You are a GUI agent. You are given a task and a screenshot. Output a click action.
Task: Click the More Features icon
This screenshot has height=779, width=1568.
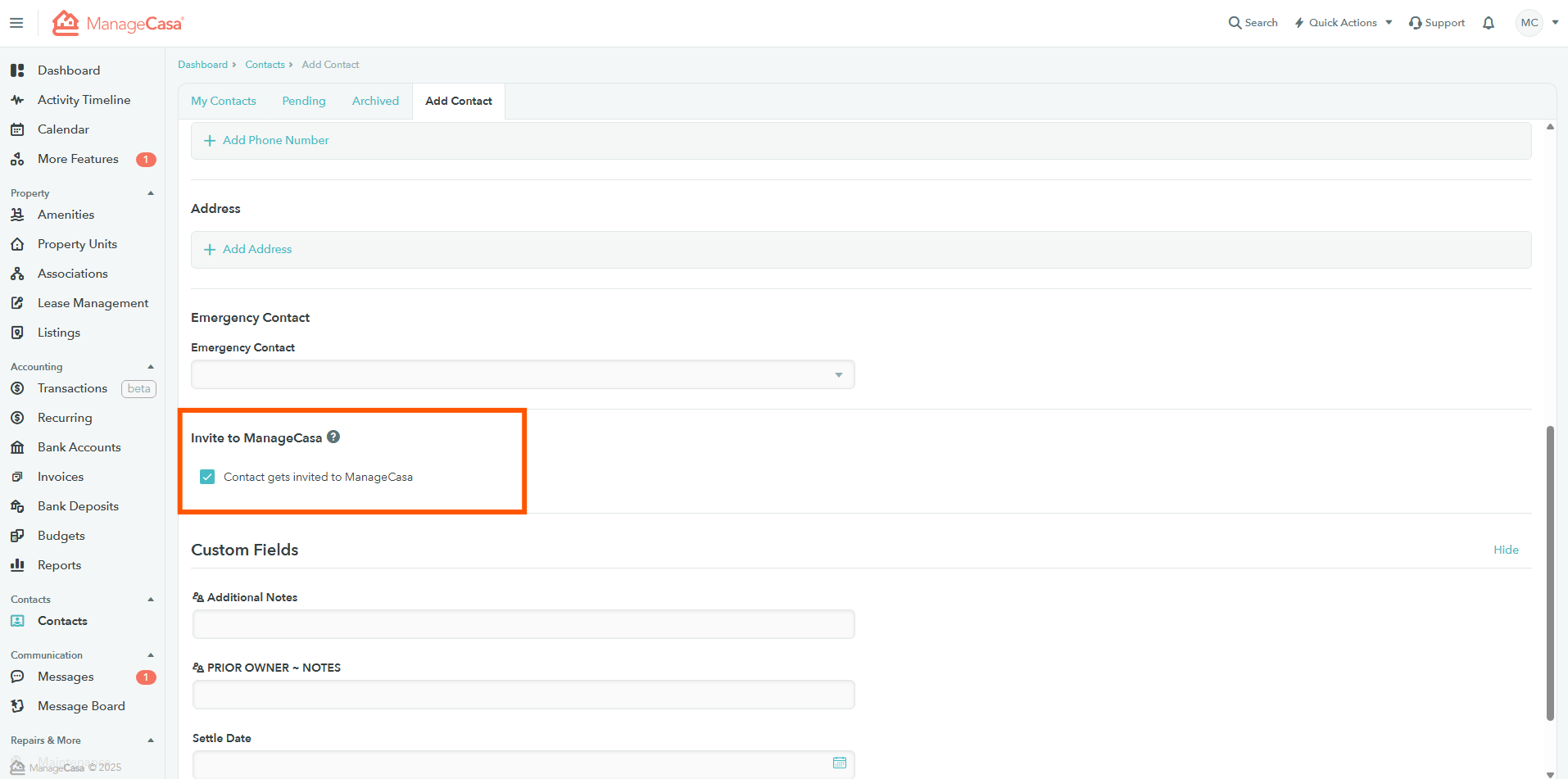[x=17, y=159]
